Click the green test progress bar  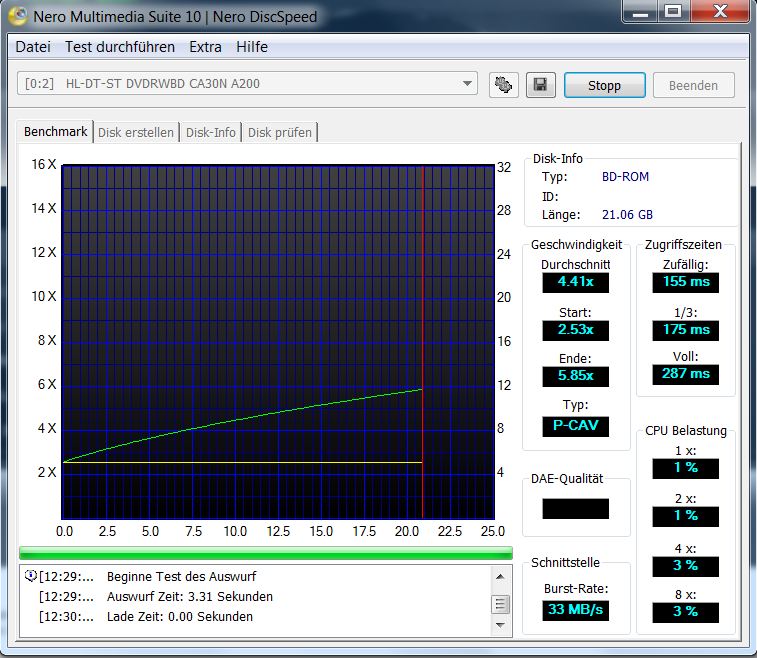(266, 553)
